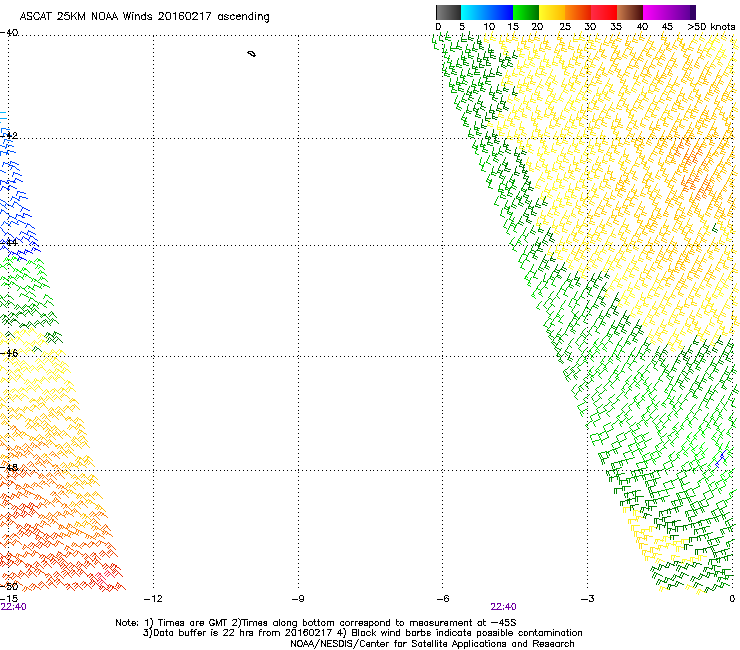Viewport: 740px width, 650px height.
Task: Click the '-40' latitude label
Action: 9,33
